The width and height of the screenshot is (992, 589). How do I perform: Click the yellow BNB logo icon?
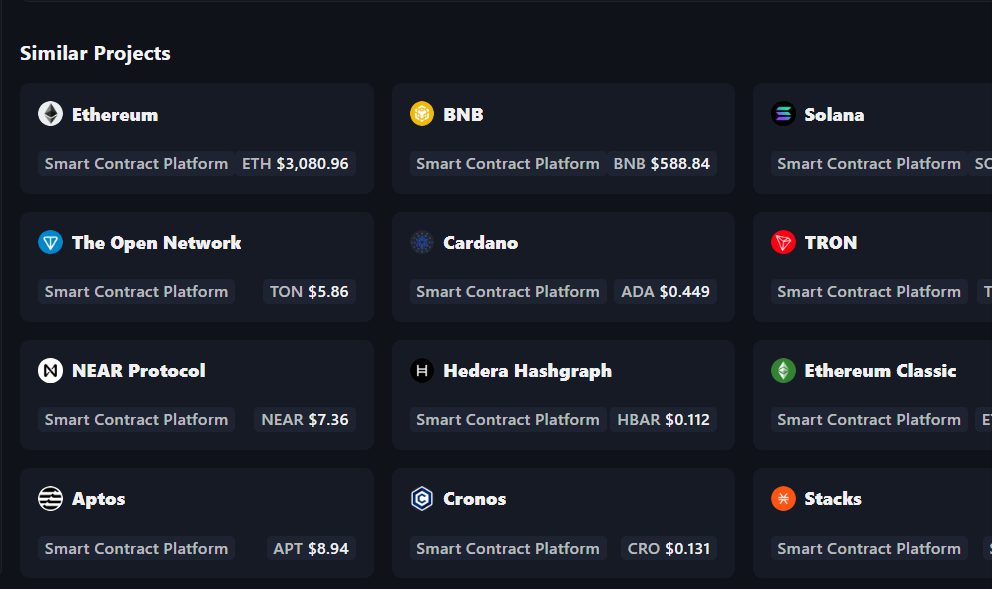pos(422,114)
